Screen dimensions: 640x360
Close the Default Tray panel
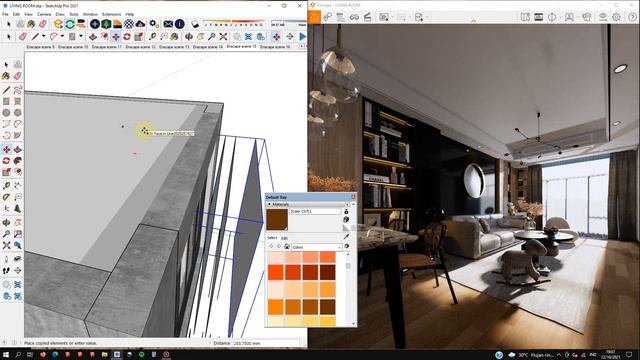coord(353,197)
